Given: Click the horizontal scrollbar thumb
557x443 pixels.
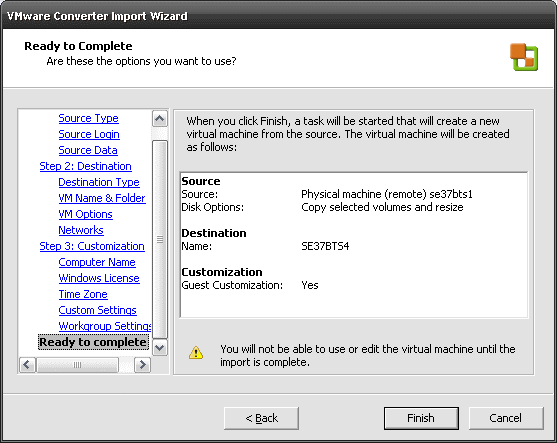Looking at the screenshot, I should click(x=77, y=365).
